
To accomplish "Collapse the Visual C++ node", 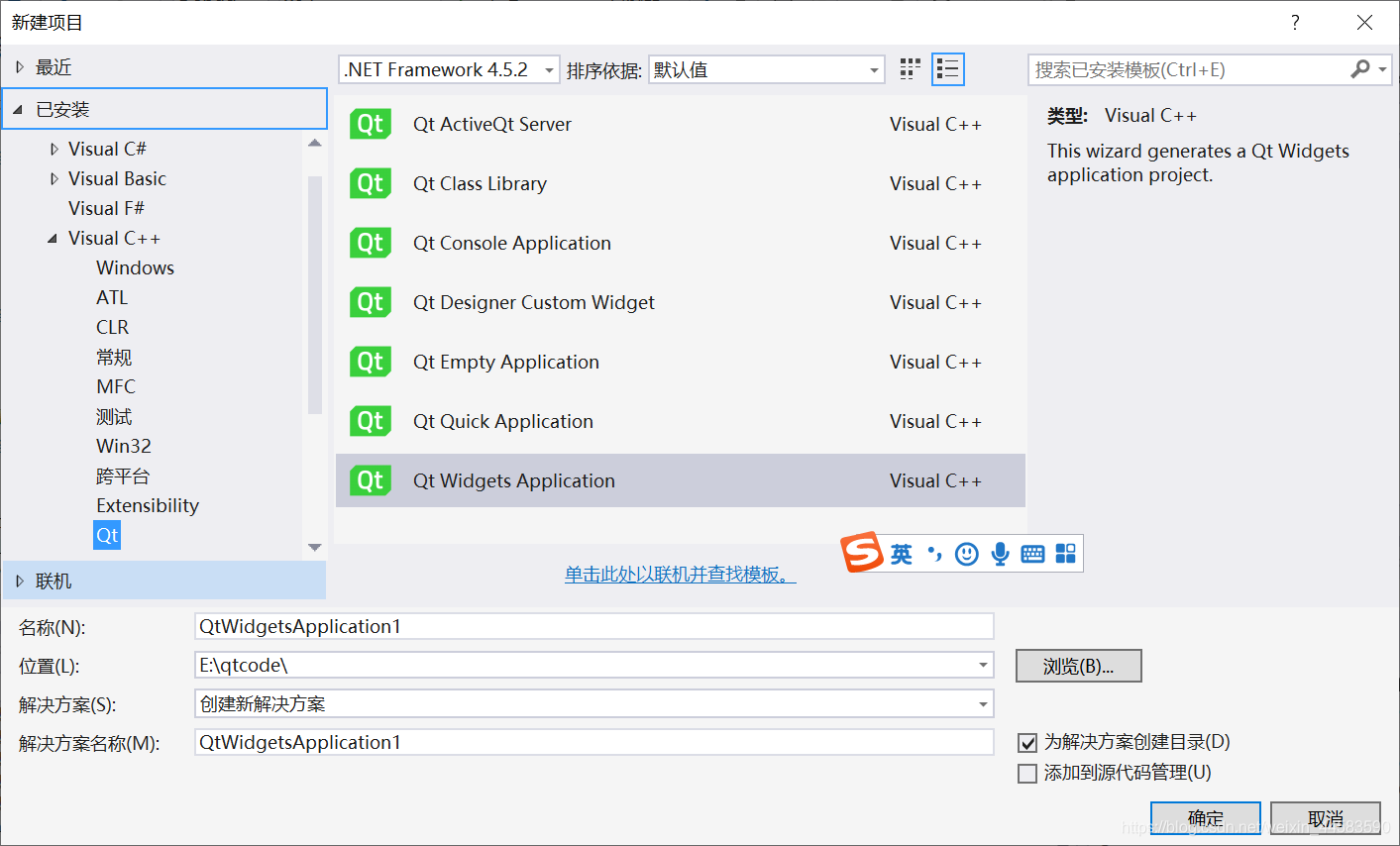I will tap(53, 239).
